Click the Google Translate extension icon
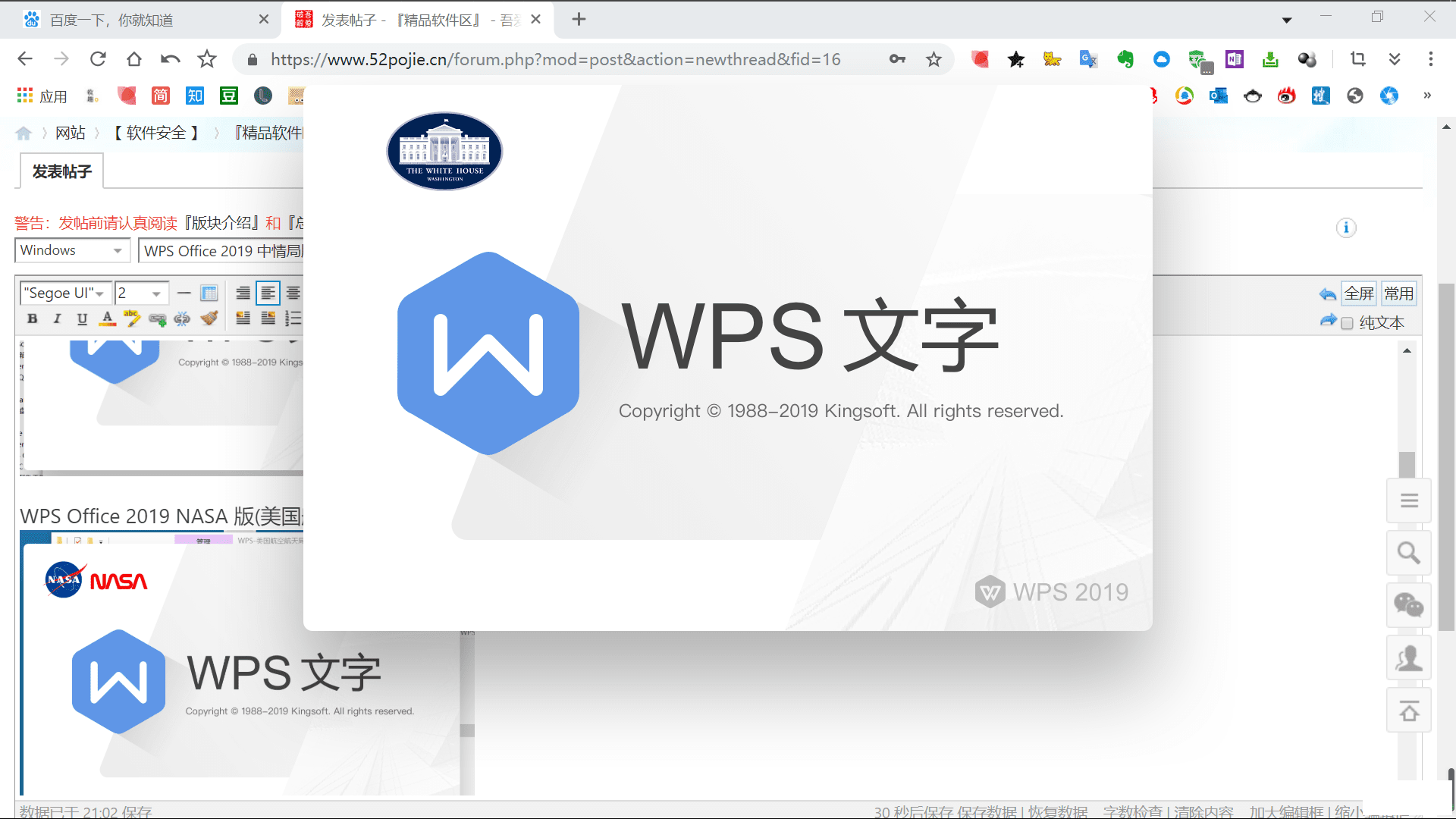 1088,59
